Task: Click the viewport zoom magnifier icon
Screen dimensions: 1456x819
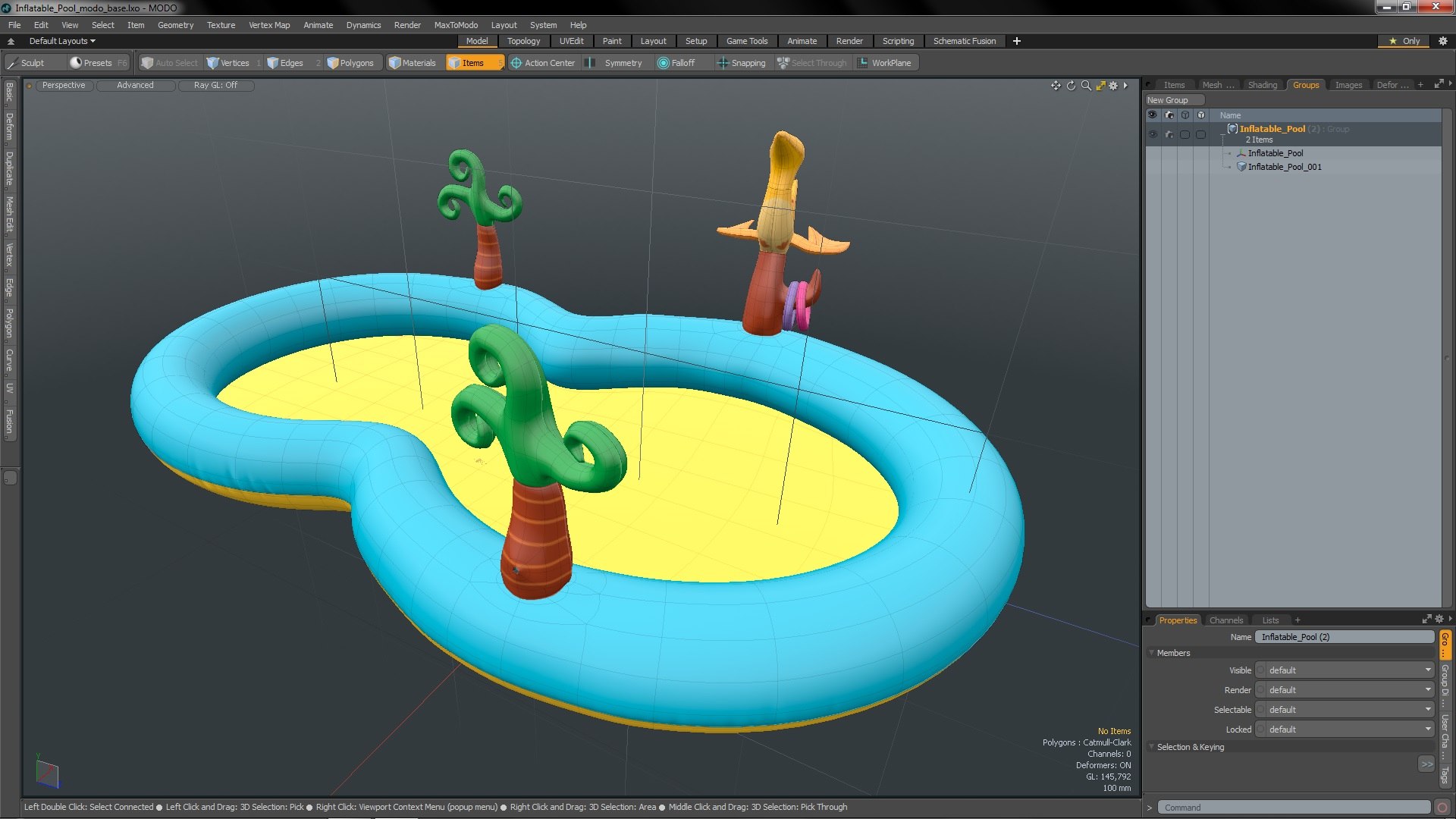Action: pos(1086,86)
